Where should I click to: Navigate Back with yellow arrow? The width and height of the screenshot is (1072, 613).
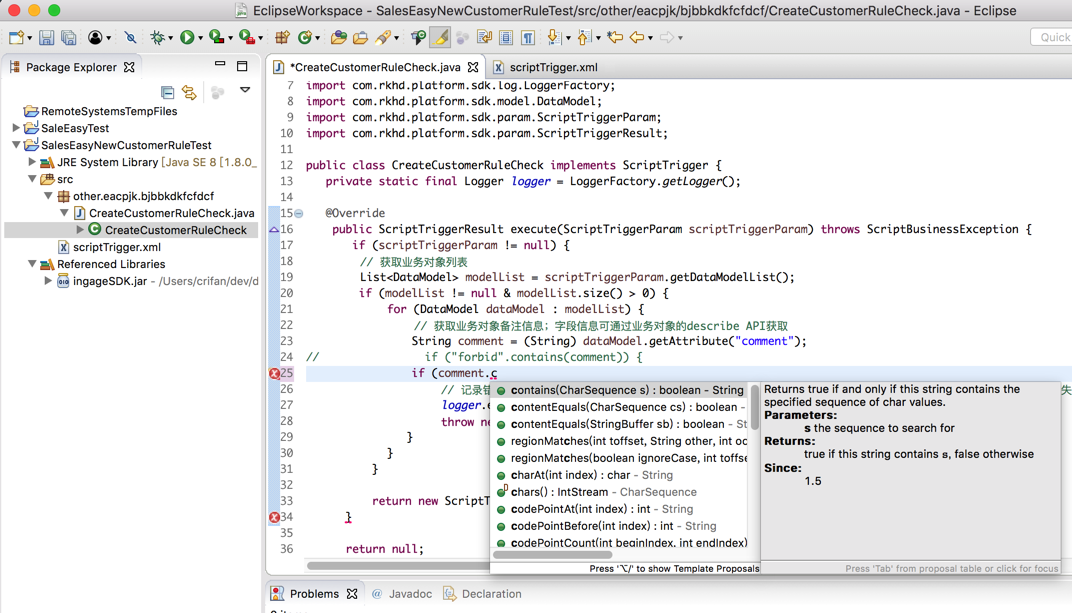tap(637, 38)
